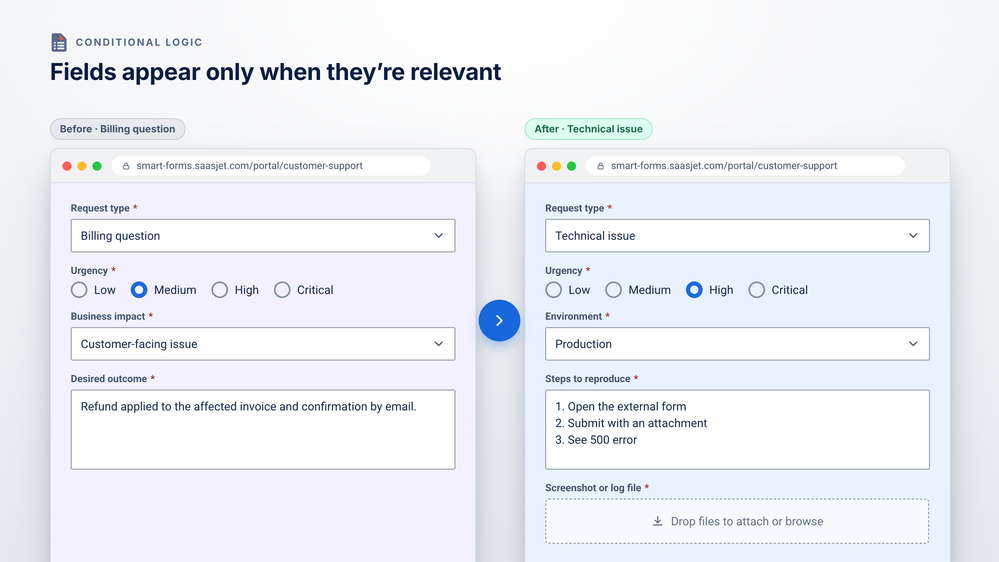Choose High urgency in the left form

click(x=220, y=290)
